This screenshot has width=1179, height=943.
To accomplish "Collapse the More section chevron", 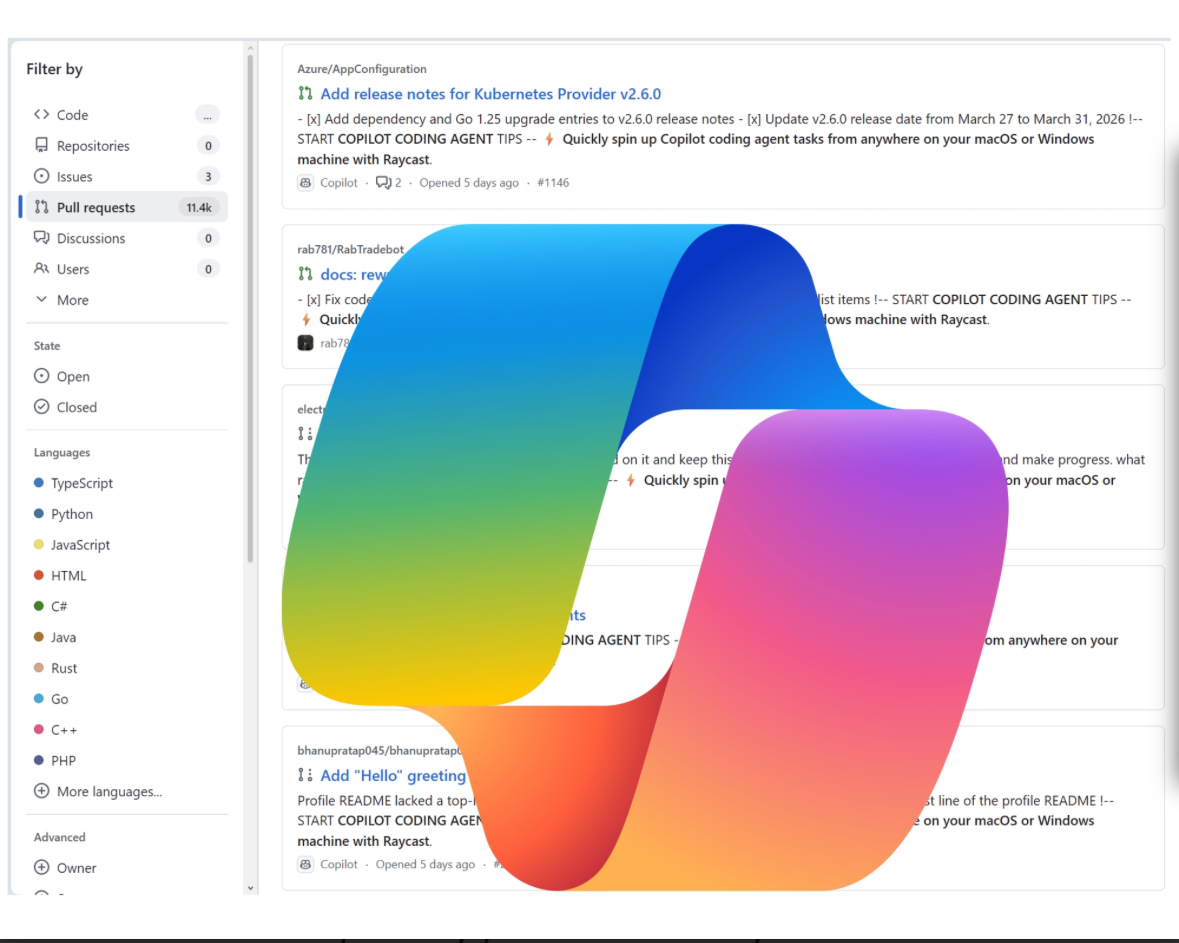I will [x=41, y=299].
